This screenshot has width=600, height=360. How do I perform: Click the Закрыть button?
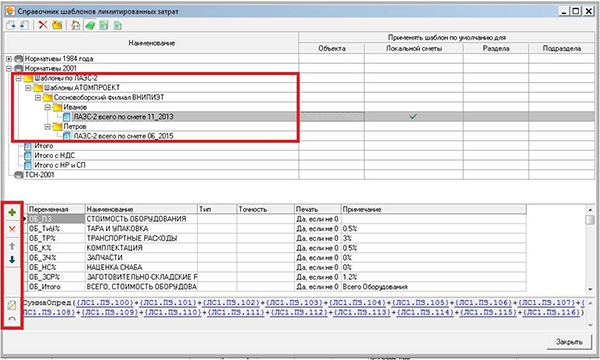569,342
